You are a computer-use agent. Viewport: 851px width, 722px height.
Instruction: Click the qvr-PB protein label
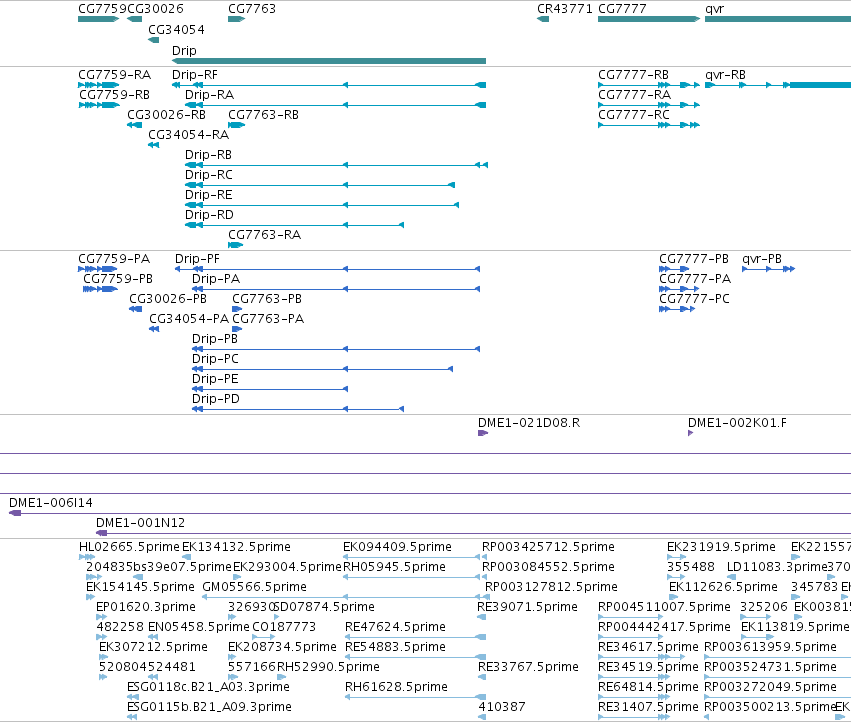(762, 258)
